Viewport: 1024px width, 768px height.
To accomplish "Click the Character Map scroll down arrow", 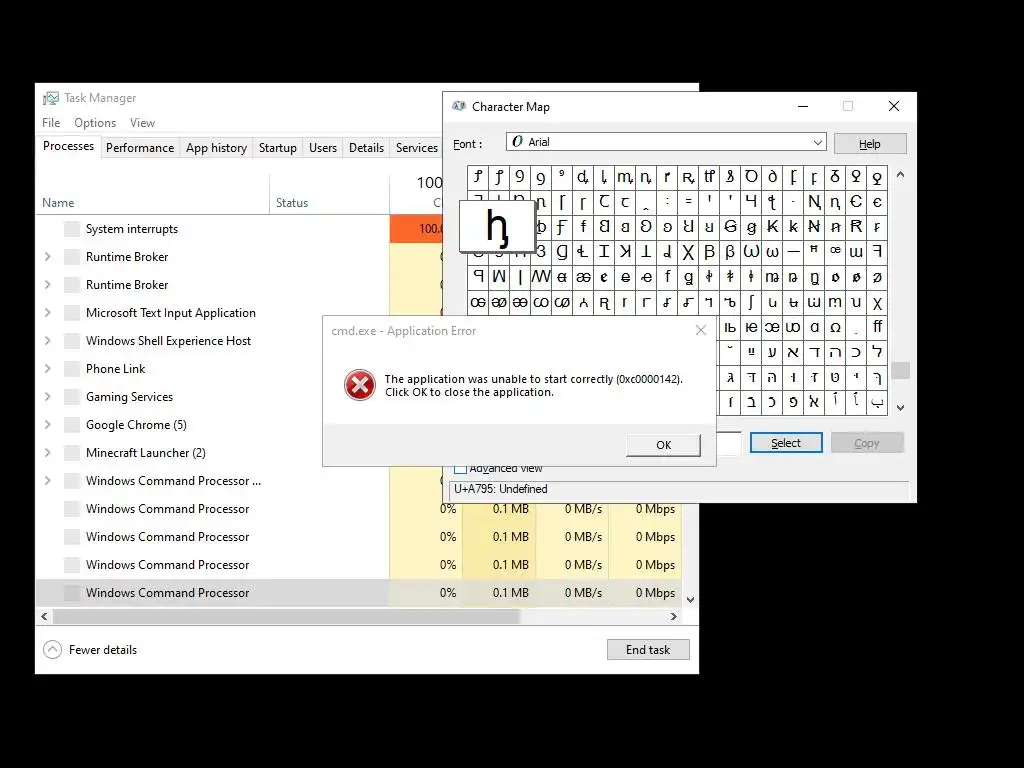I will (x=900, y=408).
